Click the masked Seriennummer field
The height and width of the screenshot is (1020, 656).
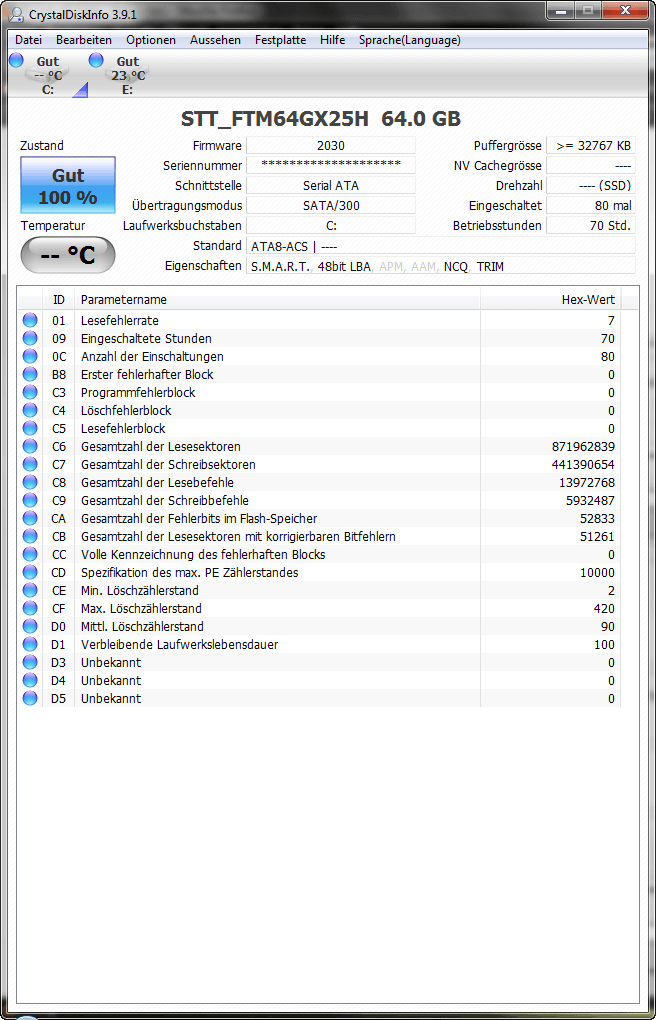click(x=331, y=165)
